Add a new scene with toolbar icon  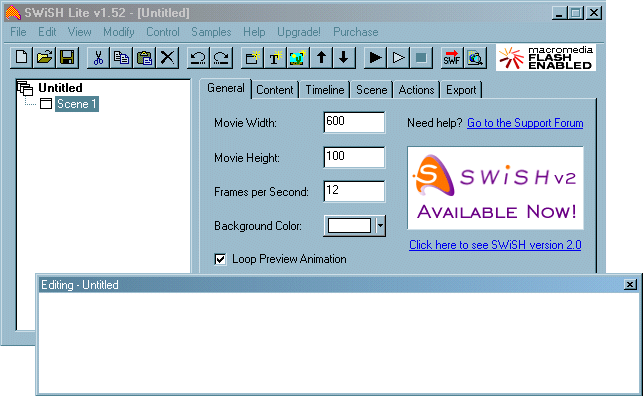[x=252, y=57]
